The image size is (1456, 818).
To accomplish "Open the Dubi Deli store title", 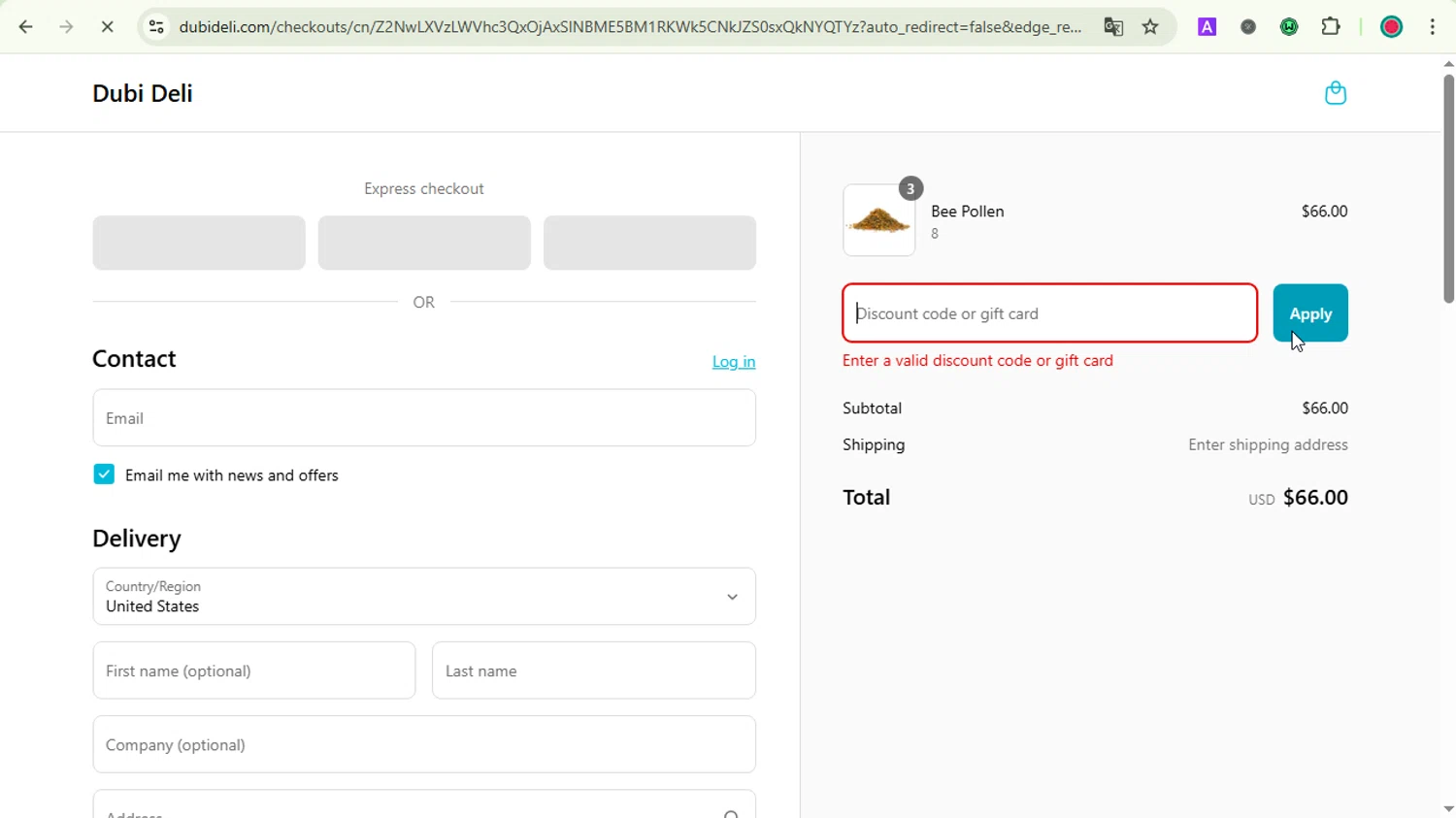I will coord(143,93).
